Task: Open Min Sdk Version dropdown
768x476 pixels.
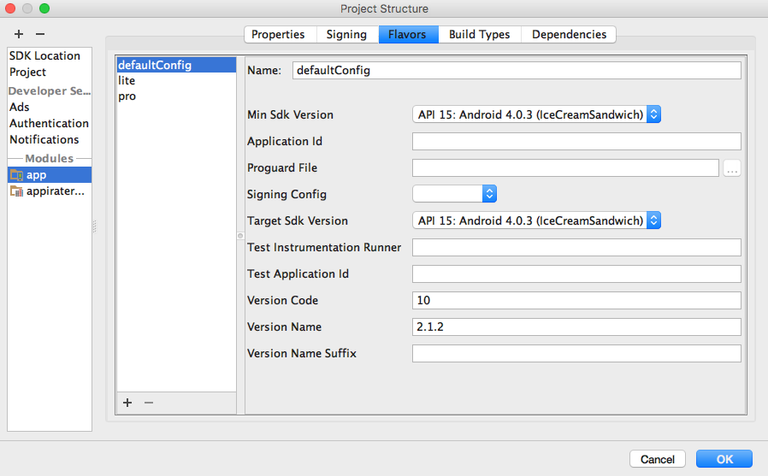Action: coord(537,115)
